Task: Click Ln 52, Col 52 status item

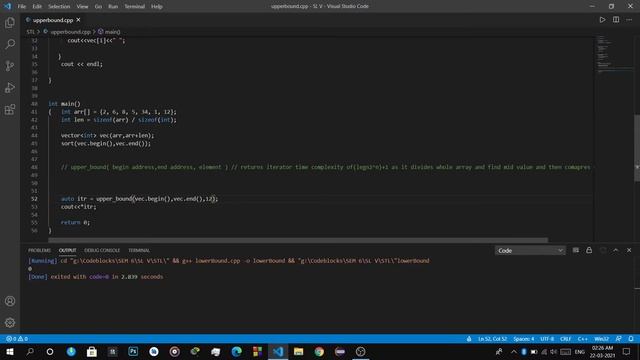Action: 492,339
